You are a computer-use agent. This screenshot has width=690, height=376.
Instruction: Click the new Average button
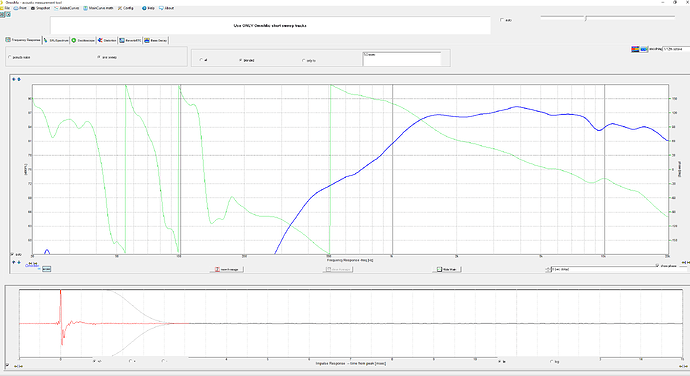click(x=227, y=269)
